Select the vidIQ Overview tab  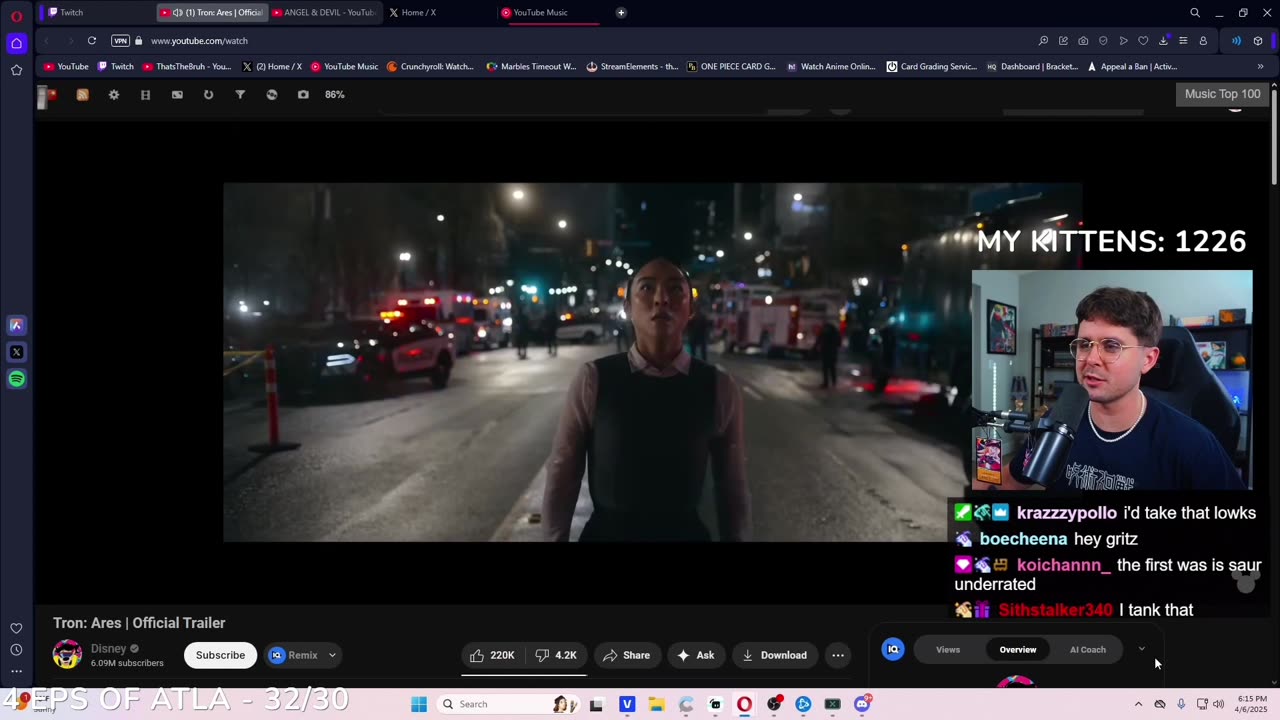coord(1018,650)
